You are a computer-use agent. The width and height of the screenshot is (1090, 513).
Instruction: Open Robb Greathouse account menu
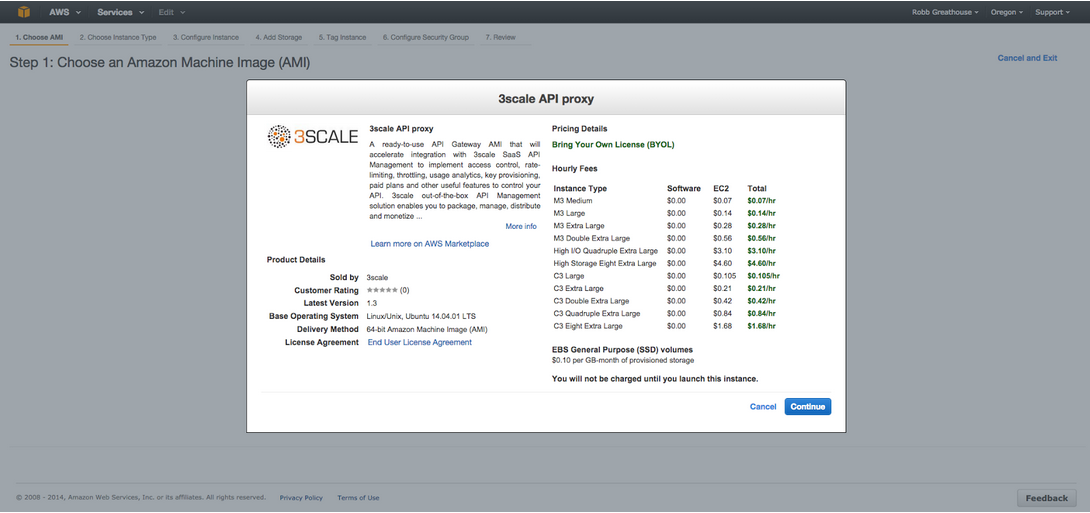click(x=945, y=12)
